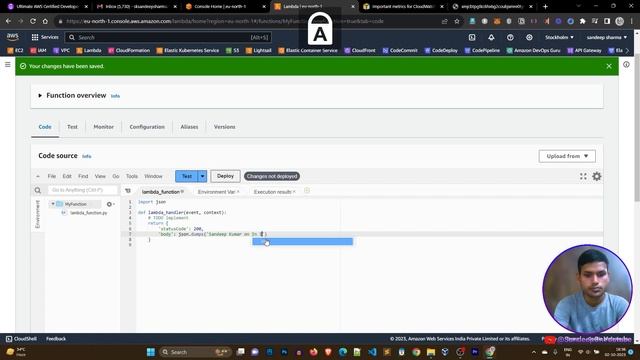Open the CodePipeline favorite shortcut
Image resolution: width=640 pixels, height=360 pixels.
pyautogui.click(x=482, y=51)
